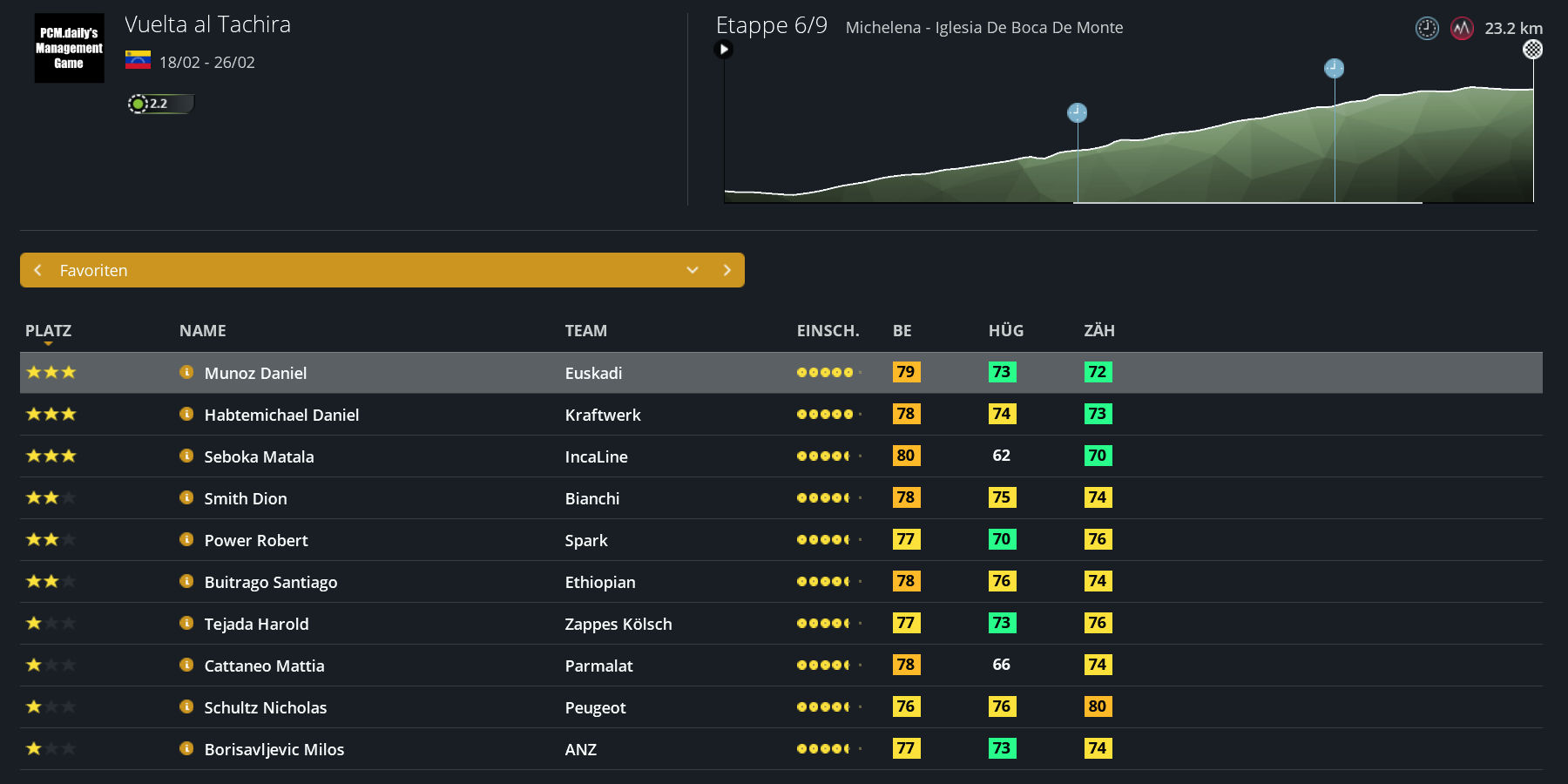
Task: Click the stage start play marker
Action: [723, 50]
